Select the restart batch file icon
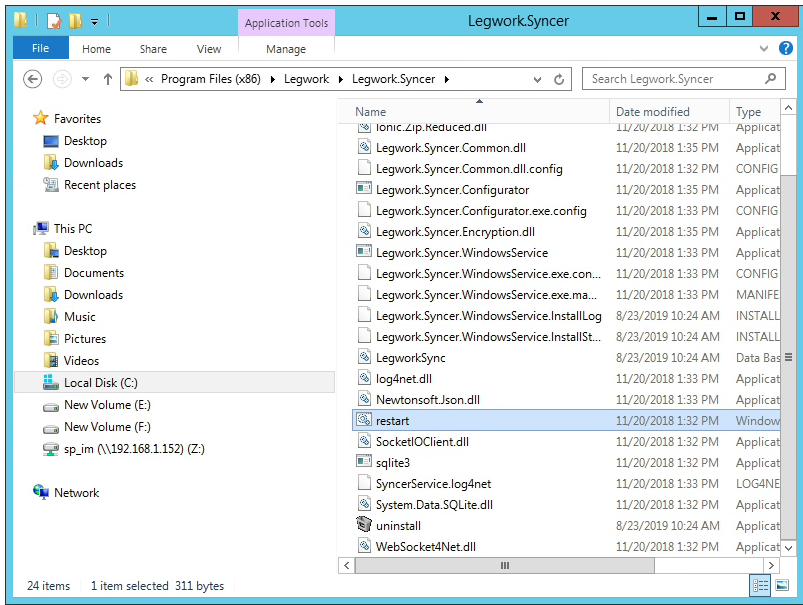803x605 pixels. (364, 420)
